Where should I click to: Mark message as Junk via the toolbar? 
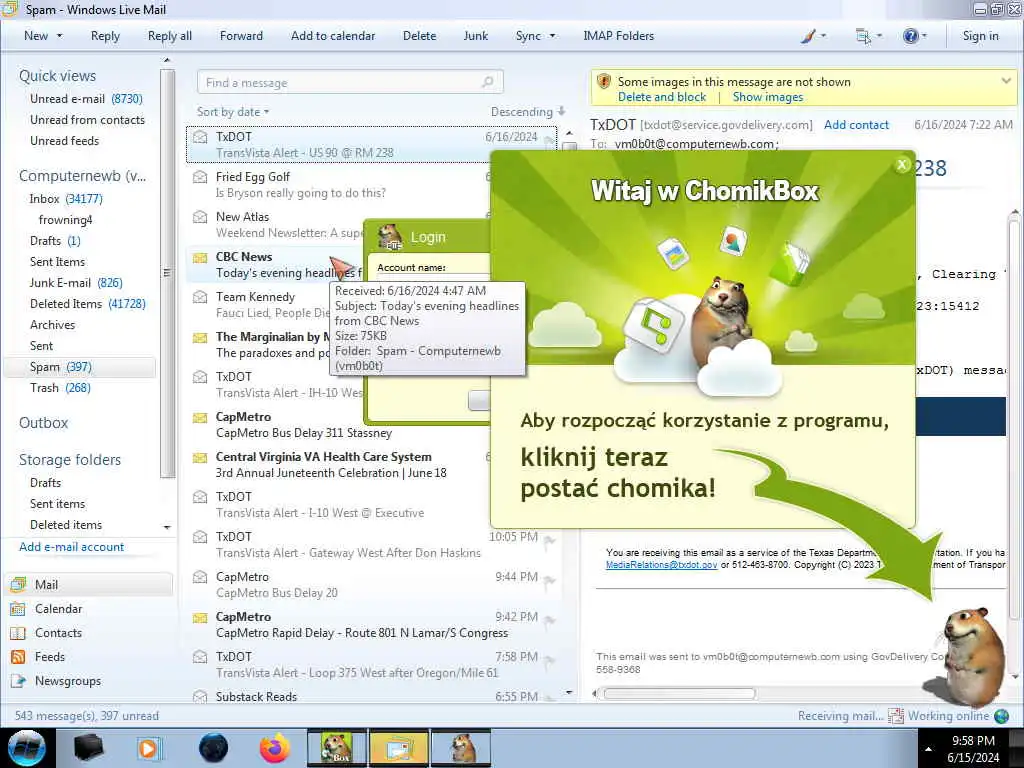(475, 36)
